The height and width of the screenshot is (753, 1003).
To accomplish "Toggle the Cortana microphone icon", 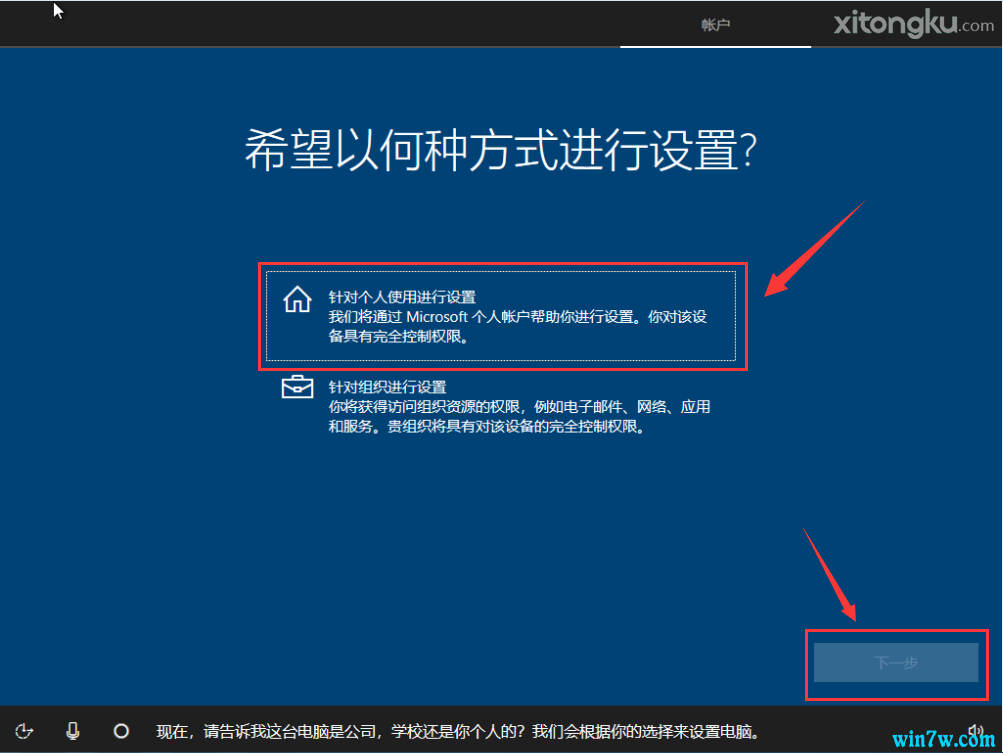I will pos(73,731).
